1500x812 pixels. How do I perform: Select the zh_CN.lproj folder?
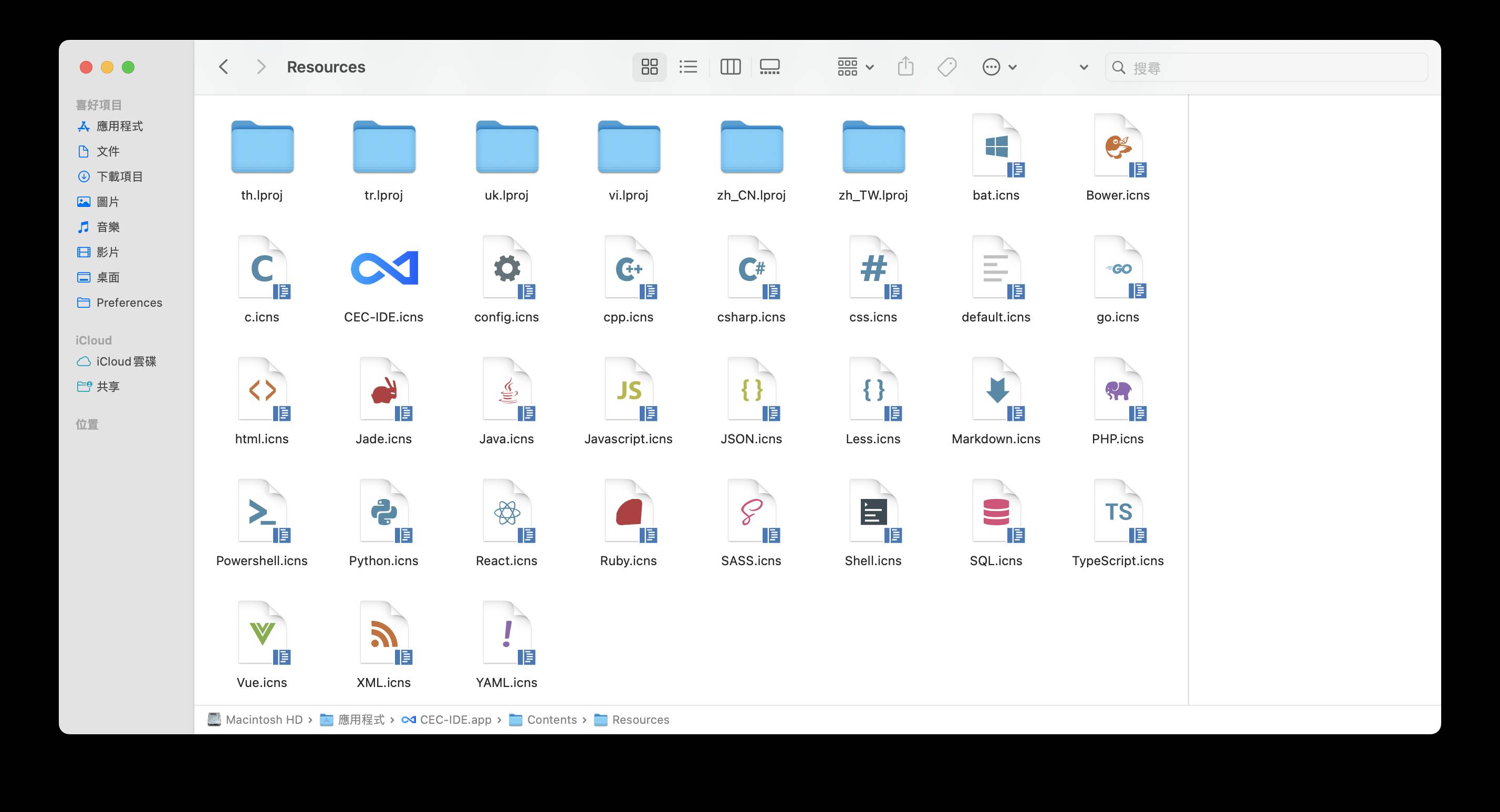(x=751, y=147)
